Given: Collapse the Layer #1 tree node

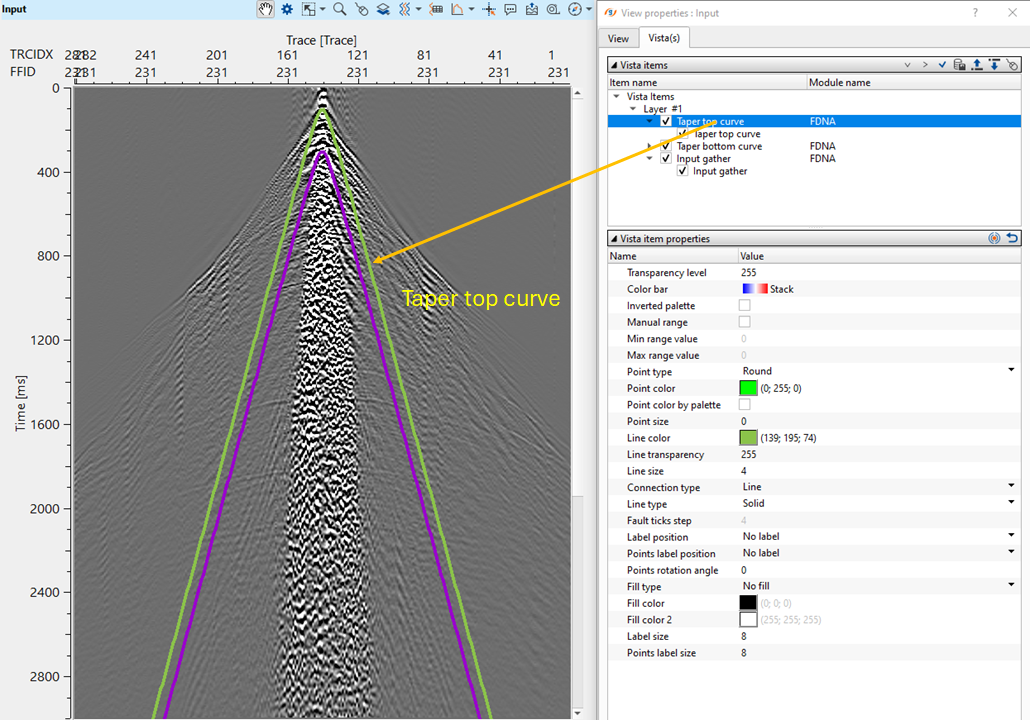Looking at the screenshot, I should pos(633,109).
